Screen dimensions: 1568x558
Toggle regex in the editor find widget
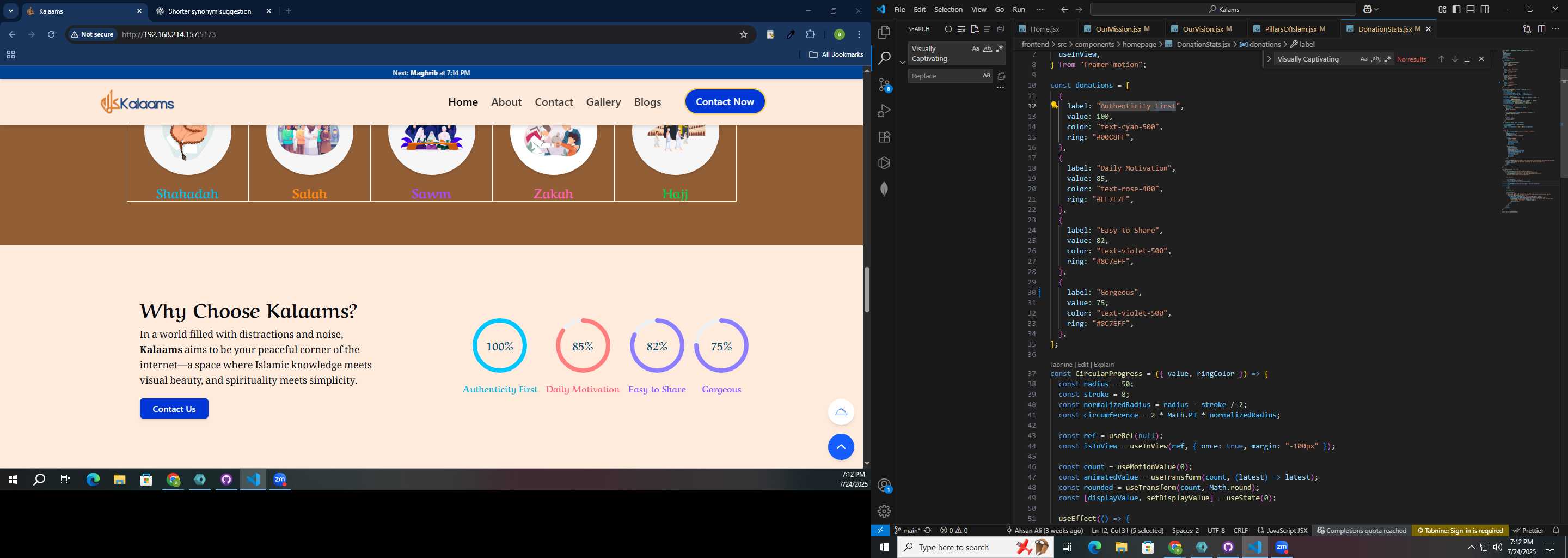point(1388,59)
